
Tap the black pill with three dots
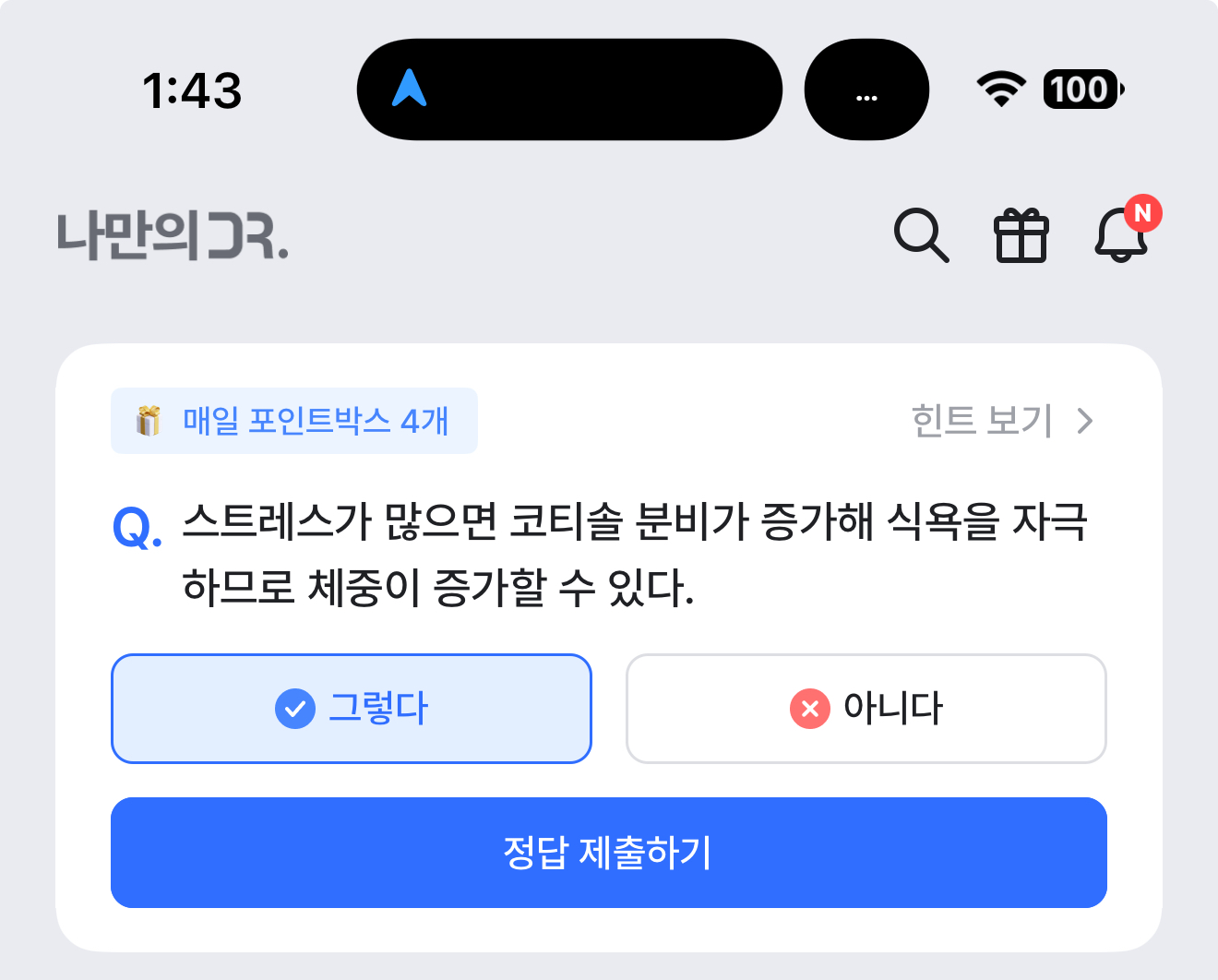tap(866, 90)
